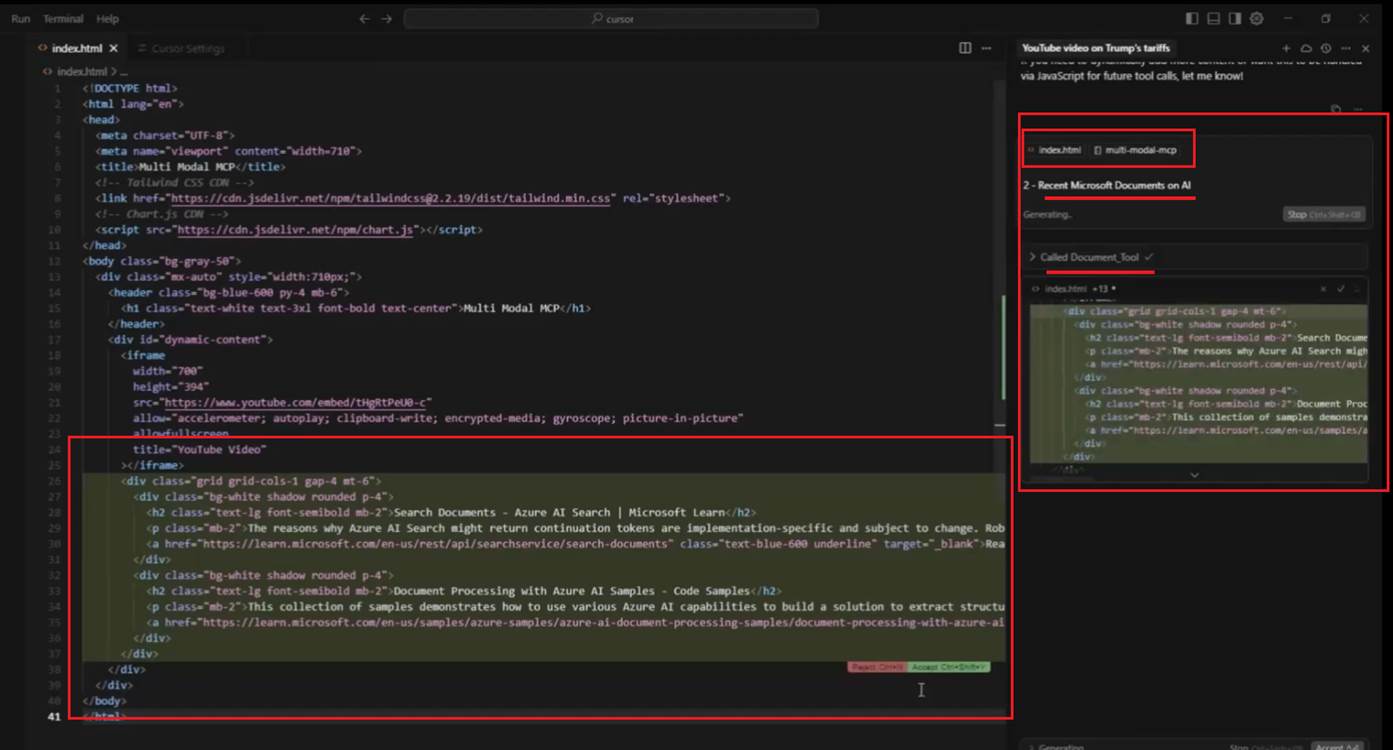Reject the inline editor change
Image resolution: width=1393 pixels, height=750 pixels.
click(877, 667)
